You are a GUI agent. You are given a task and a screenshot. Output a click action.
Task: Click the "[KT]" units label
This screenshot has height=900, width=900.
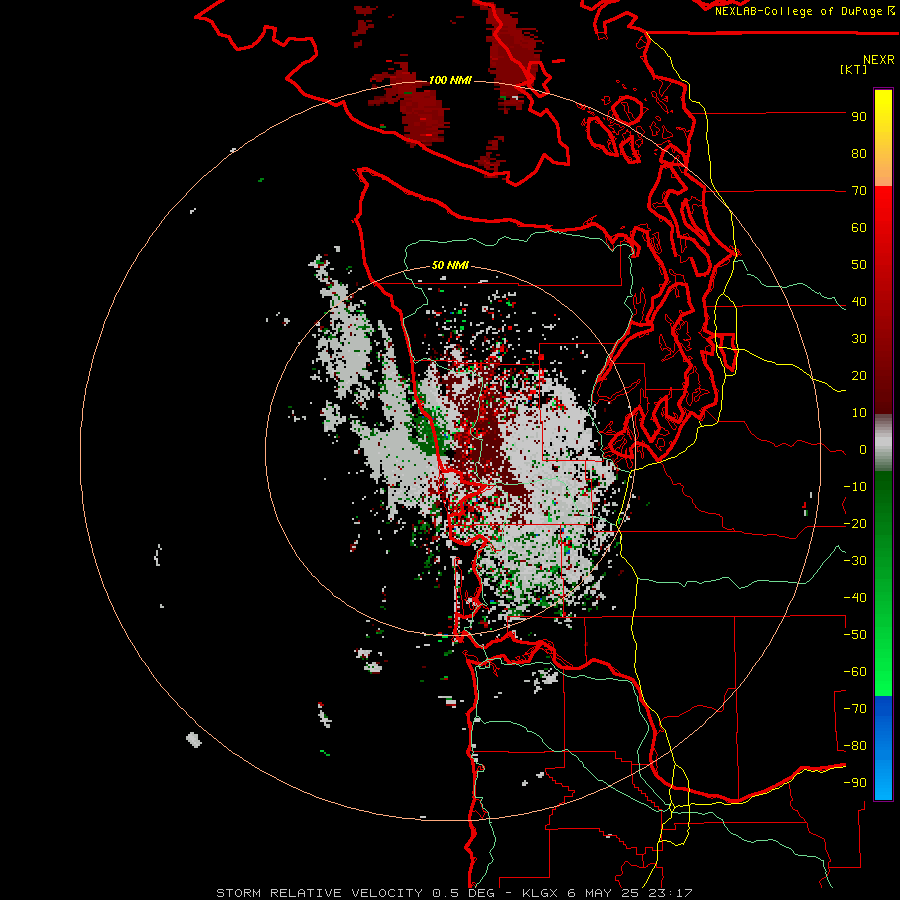[x=854, y=69]
